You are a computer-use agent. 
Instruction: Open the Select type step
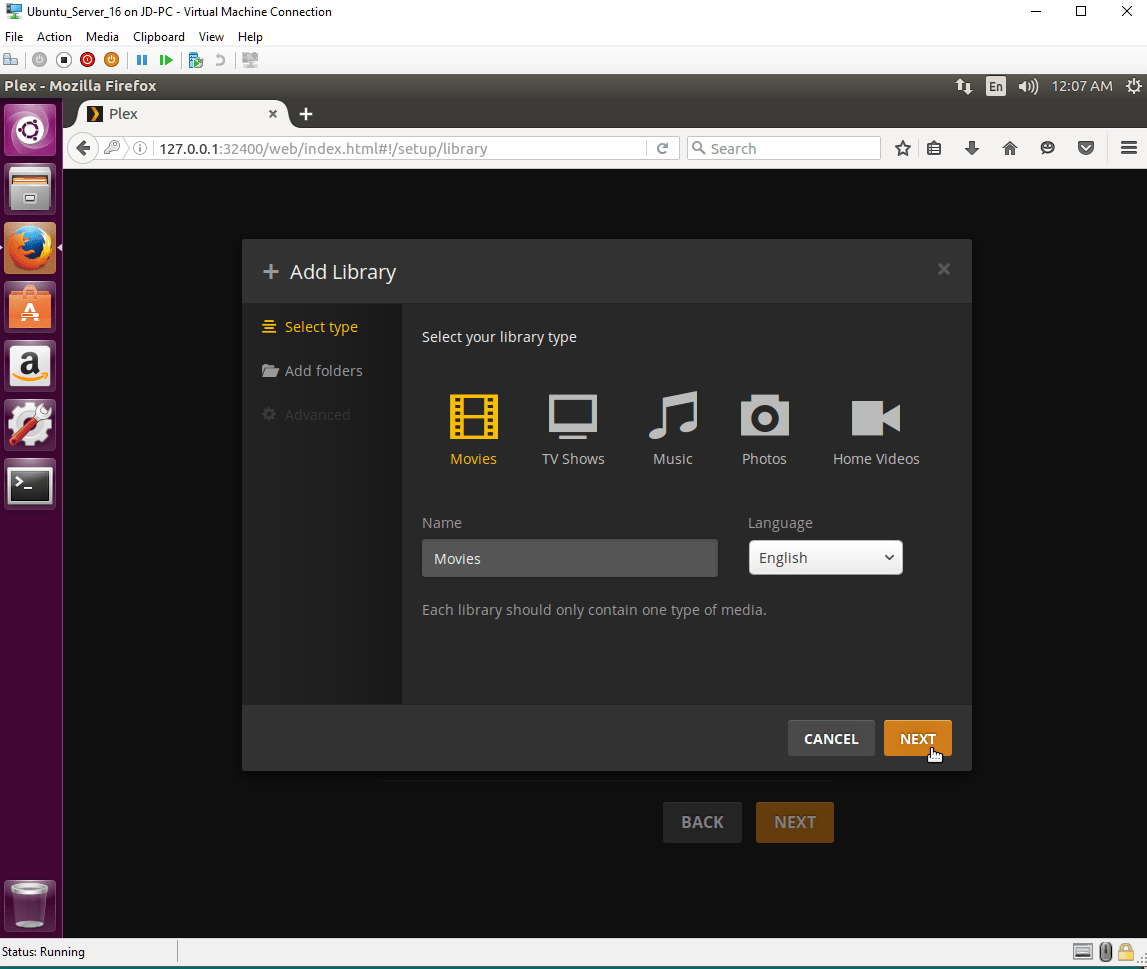pyautogui.click(x=310, y=327)
